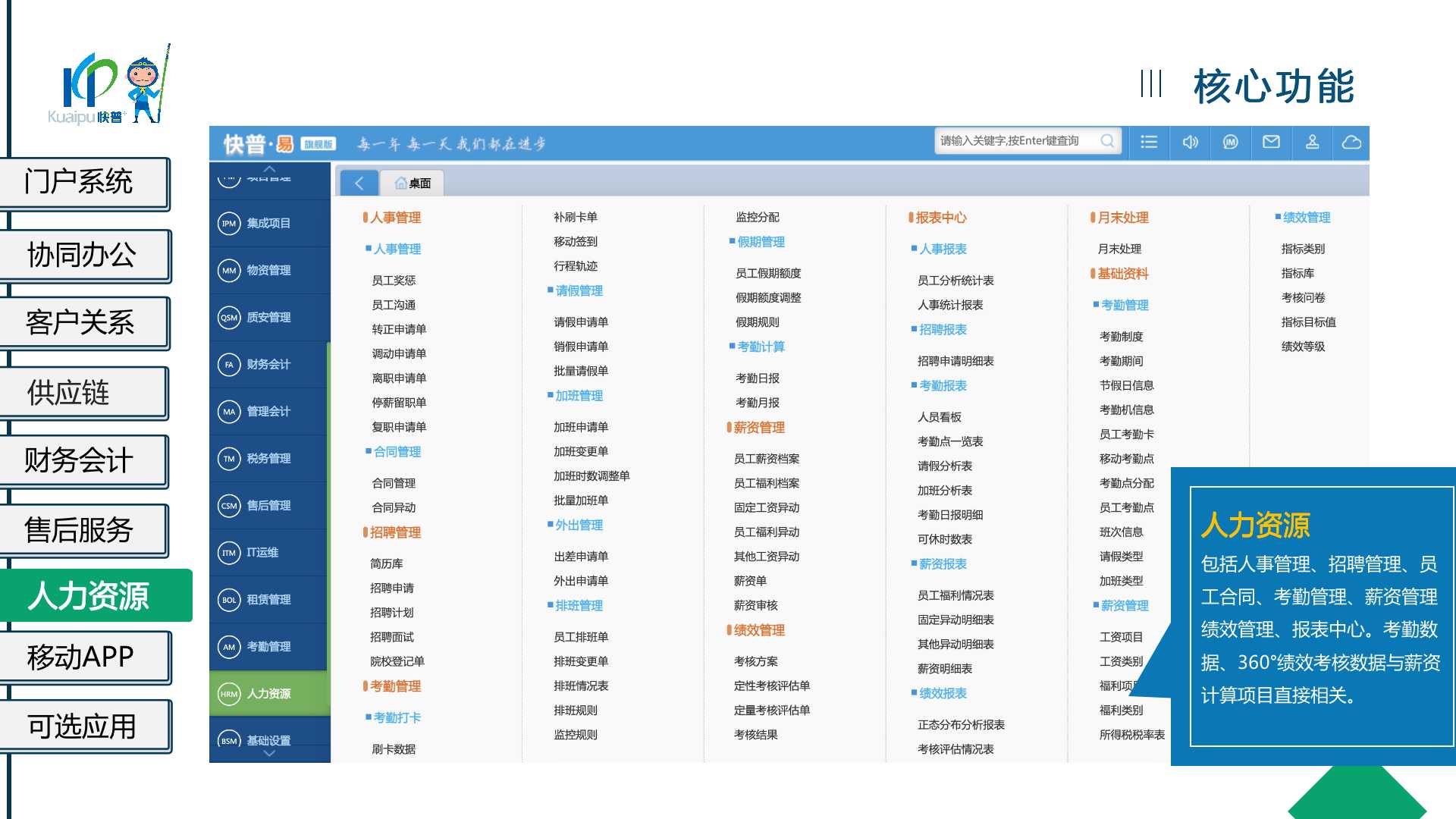Open the 考勤日报 link
Screen dimensions: 1456x819
tap(757, 378)
